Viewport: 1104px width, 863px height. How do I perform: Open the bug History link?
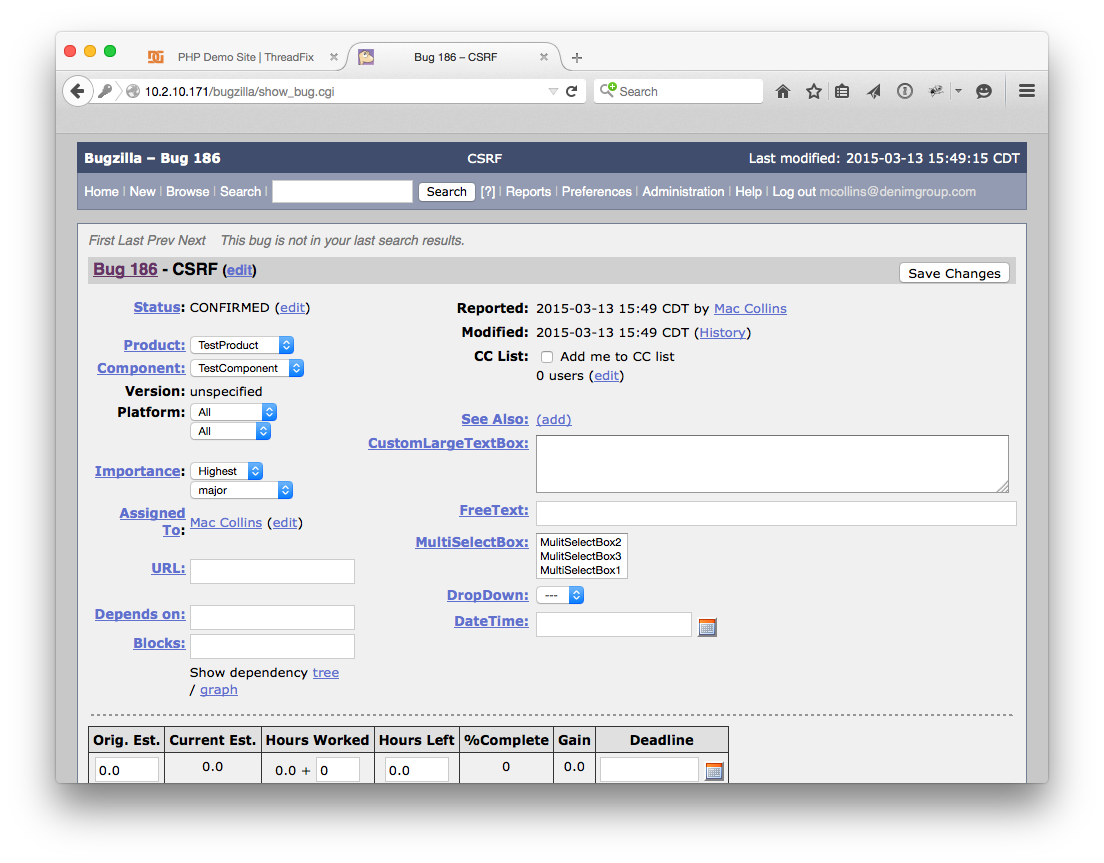[722, 332]
